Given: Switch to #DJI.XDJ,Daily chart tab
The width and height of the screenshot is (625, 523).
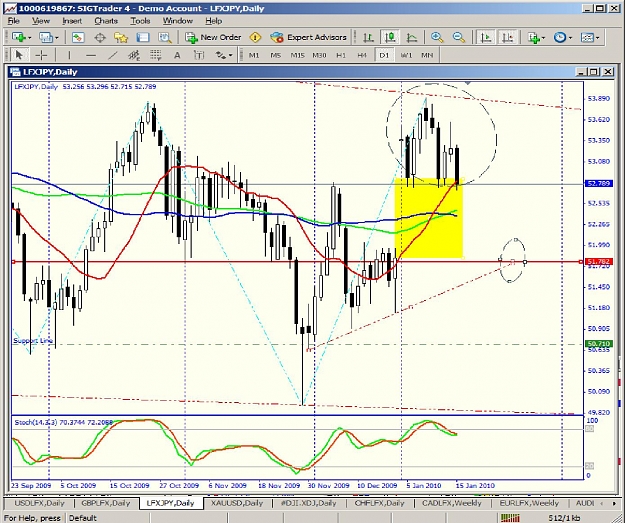Looking at the screenshot, I should (308, 503).
